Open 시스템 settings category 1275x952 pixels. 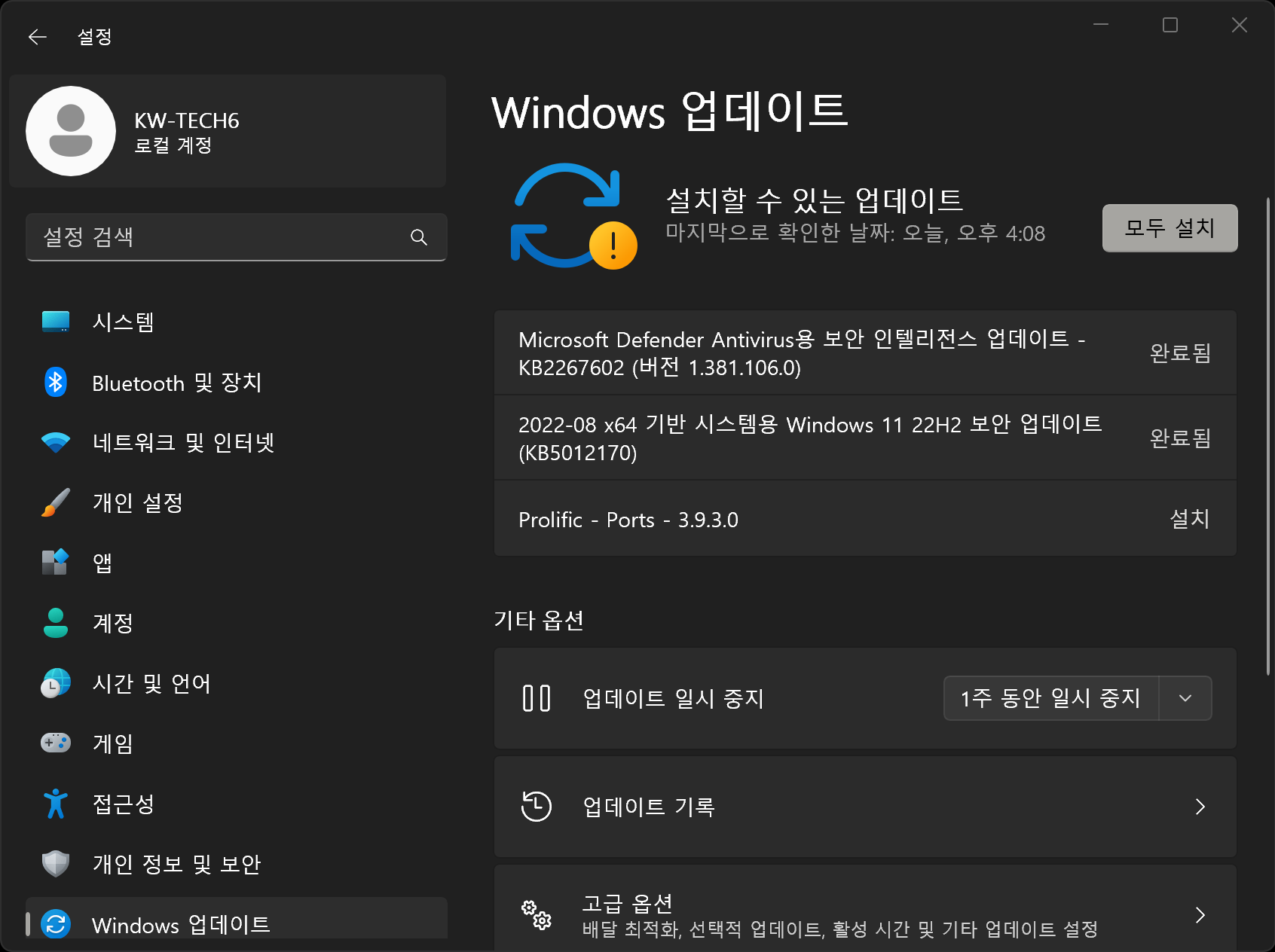point(237,322)
